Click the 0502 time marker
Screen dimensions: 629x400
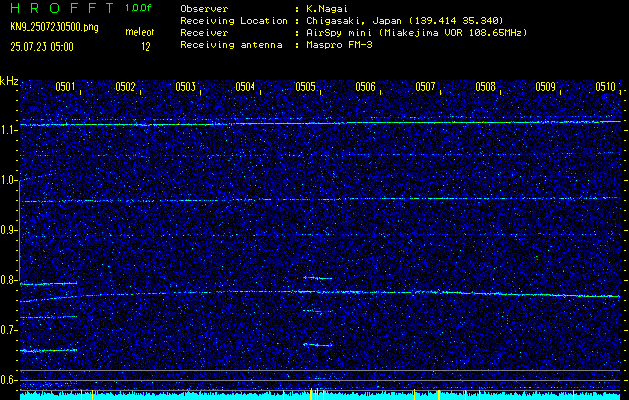tap(125, 87)
